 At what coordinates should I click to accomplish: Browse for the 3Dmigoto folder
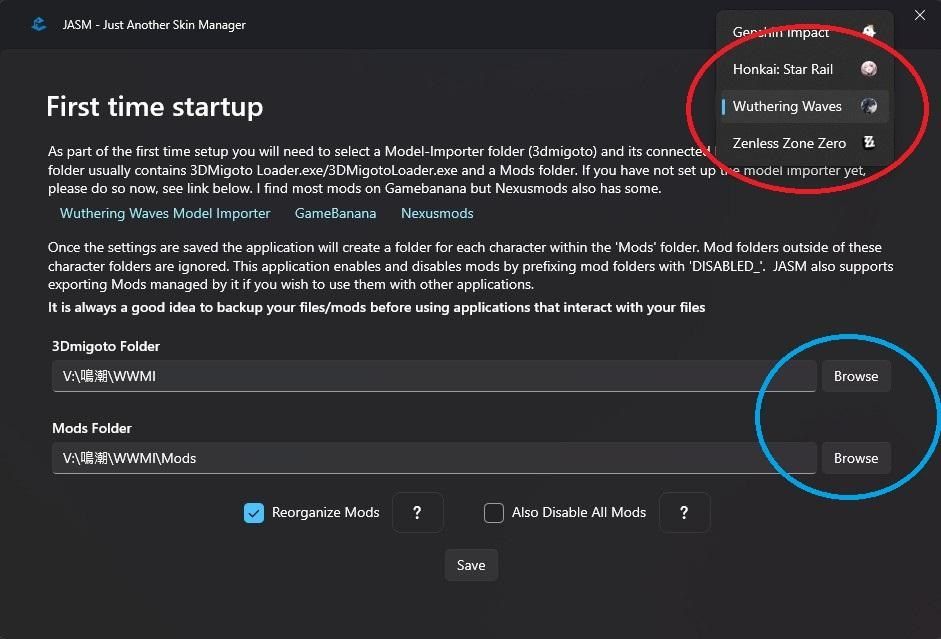pyautogui.click(x=855, y=376)
